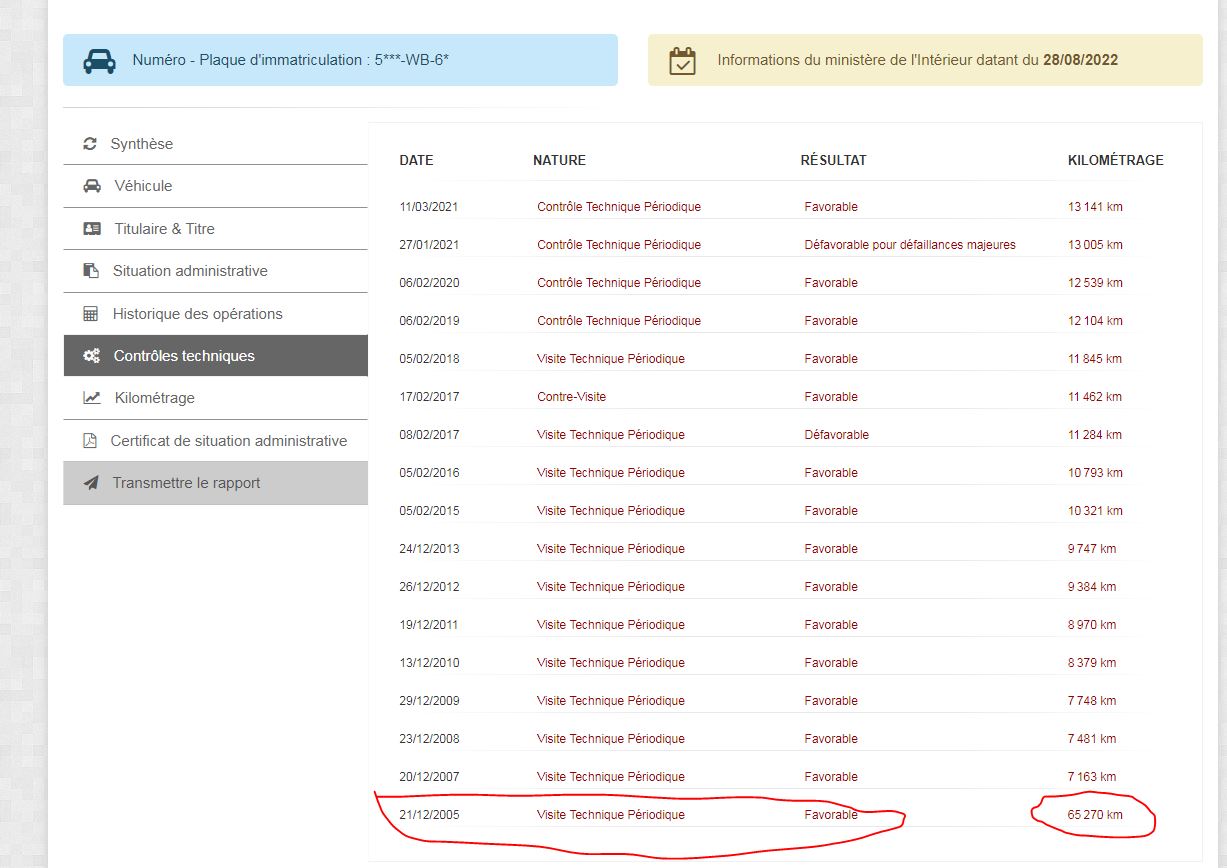Open Historique des opérations menu item
The width and height of the screenshot is (1227, 868).
coord(197,314)
